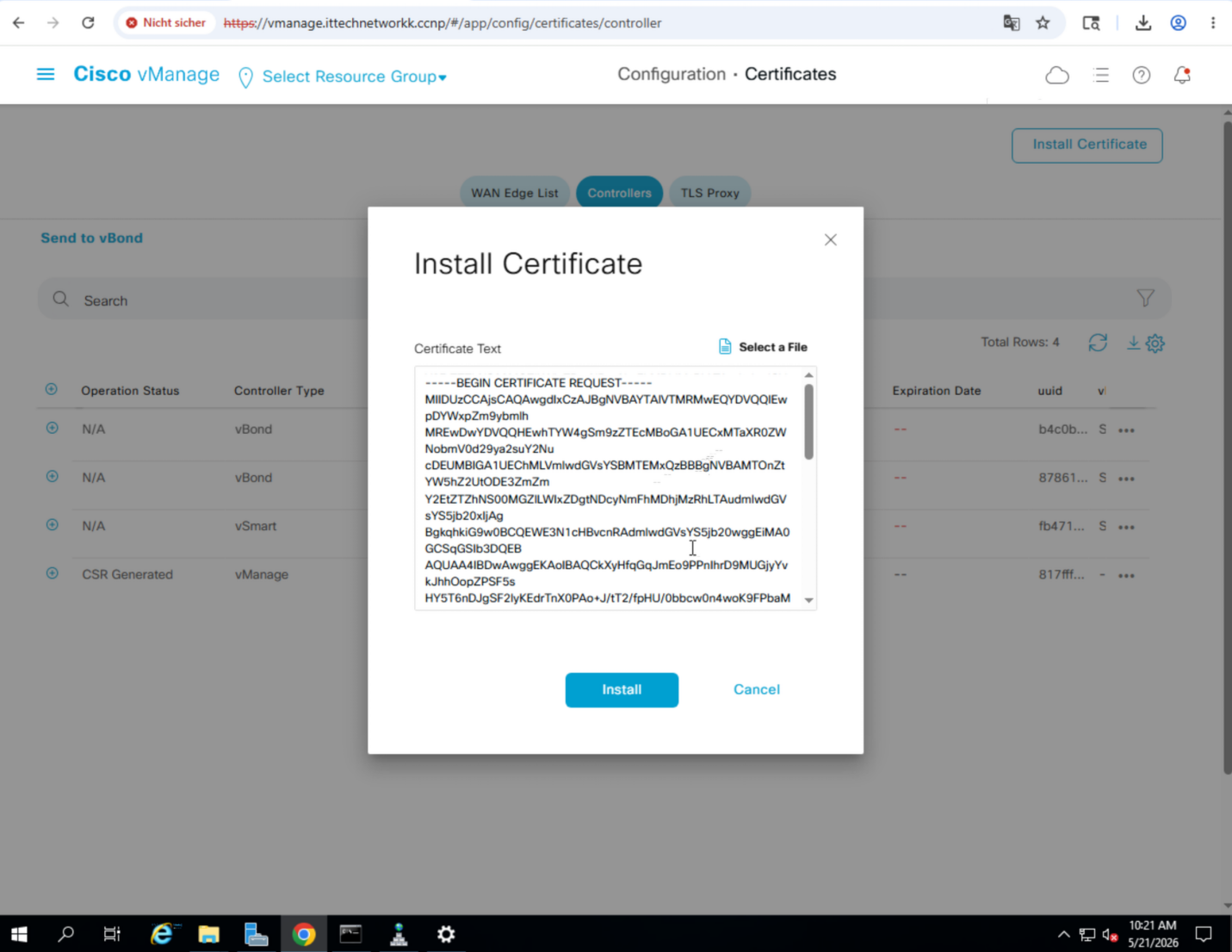1232x952 pixels.
Task: Switch to the TLS Proxy tab
Action: (710, 193)
